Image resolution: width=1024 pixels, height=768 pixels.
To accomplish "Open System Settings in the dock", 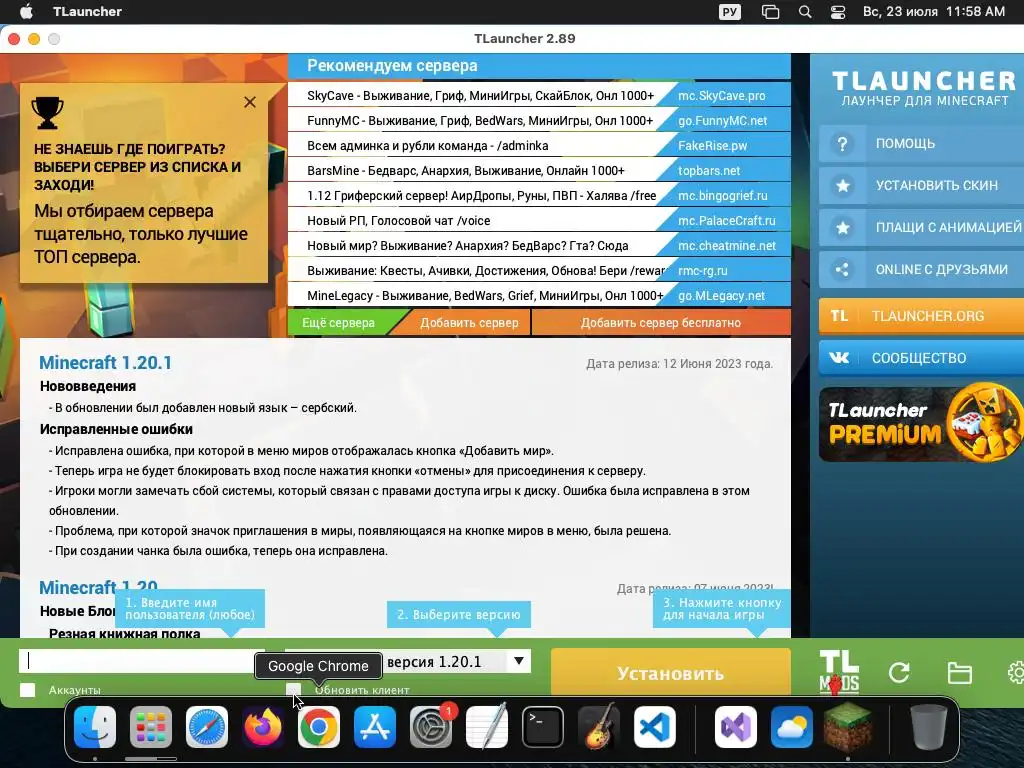I will coord(431,727).
